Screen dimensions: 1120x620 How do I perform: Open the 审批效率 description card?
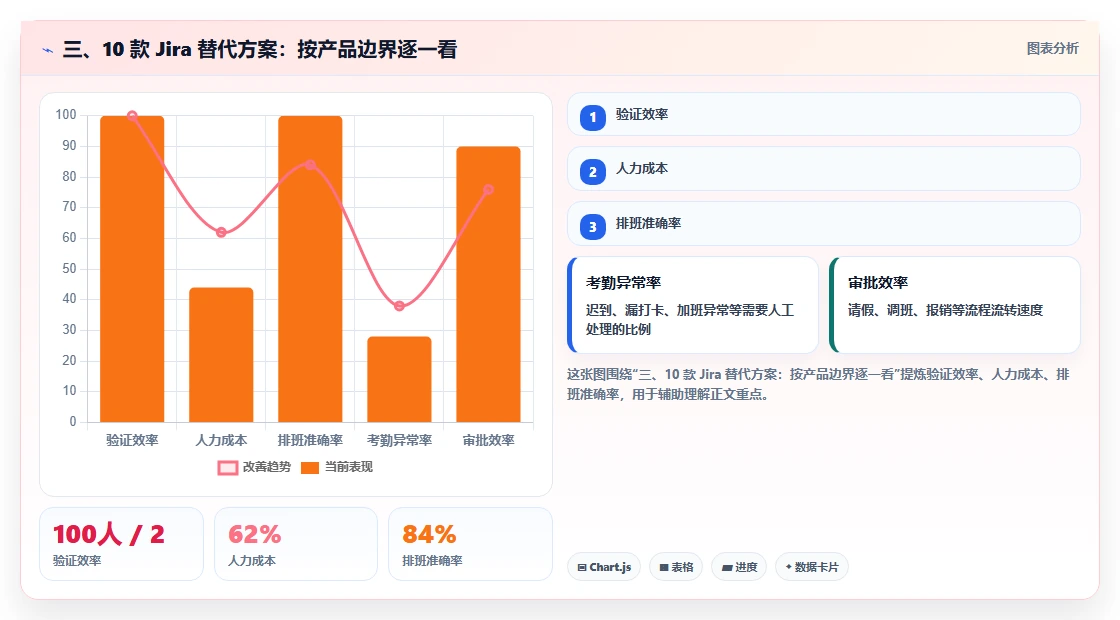pos(955,305)
